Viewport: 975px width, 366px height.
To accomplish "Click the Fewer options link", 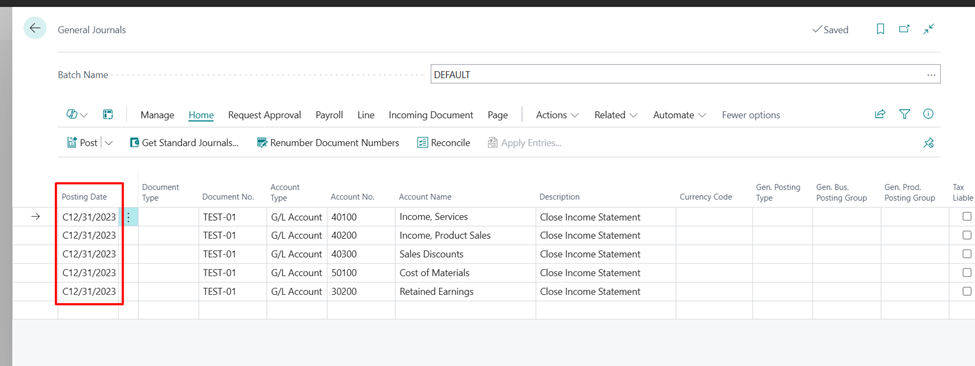I will [x=751, y=115].
